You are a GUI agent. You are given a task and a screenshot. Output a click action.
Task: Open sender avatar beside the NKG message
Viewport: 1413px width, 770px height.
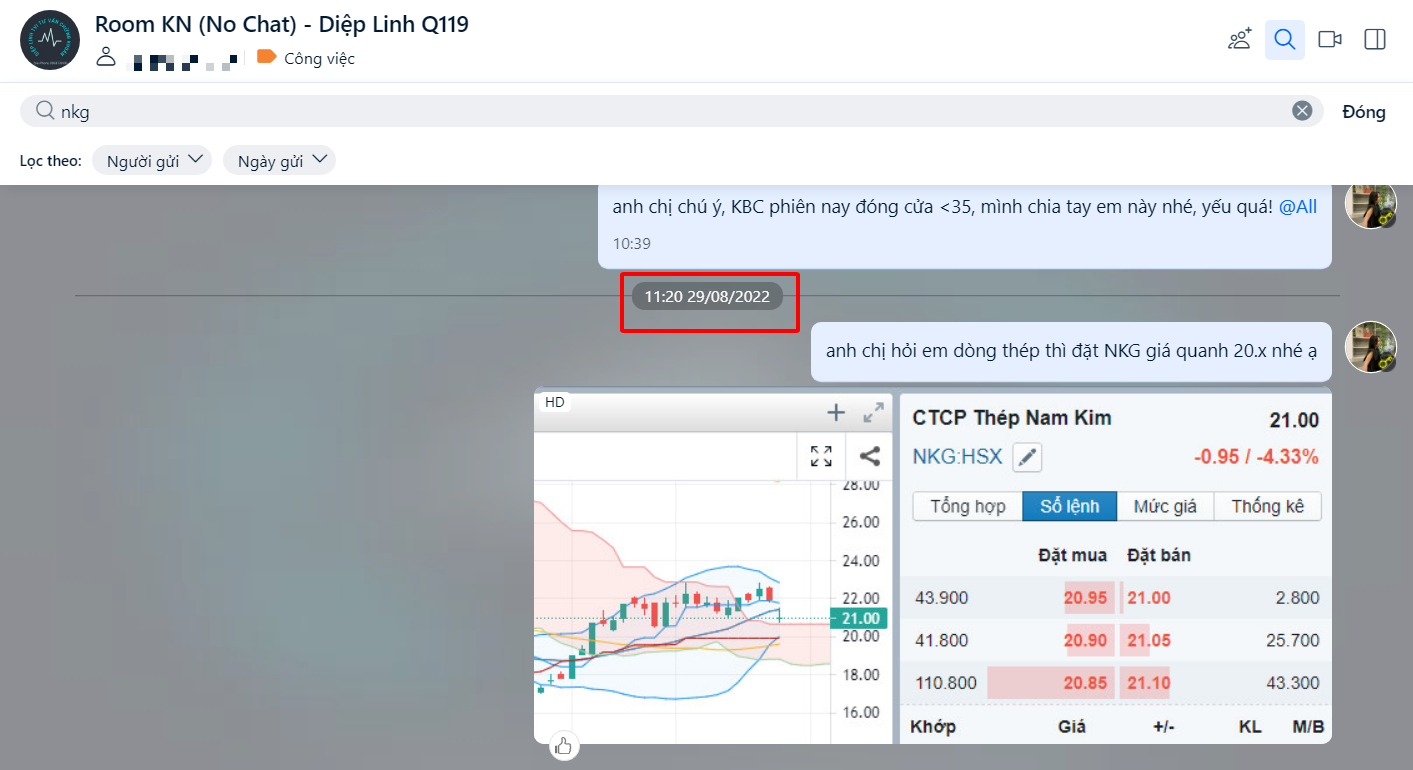1371,346
